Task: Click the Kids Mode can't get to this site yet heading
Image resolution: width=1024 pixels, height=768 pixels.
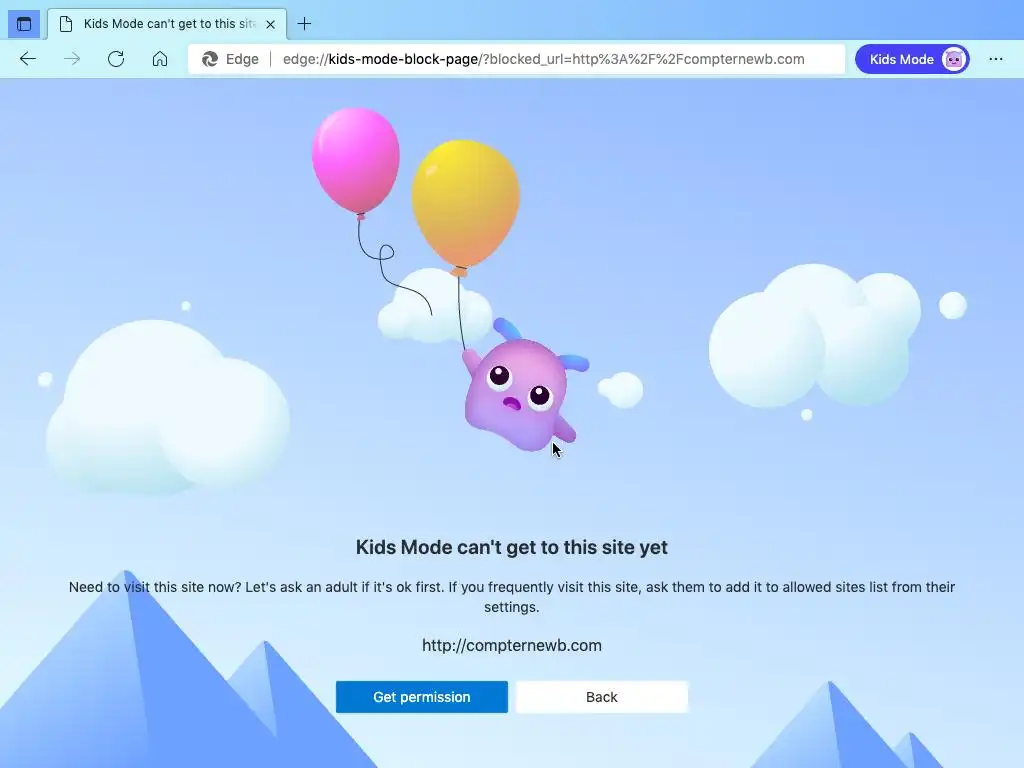Action: pos(511,547)
